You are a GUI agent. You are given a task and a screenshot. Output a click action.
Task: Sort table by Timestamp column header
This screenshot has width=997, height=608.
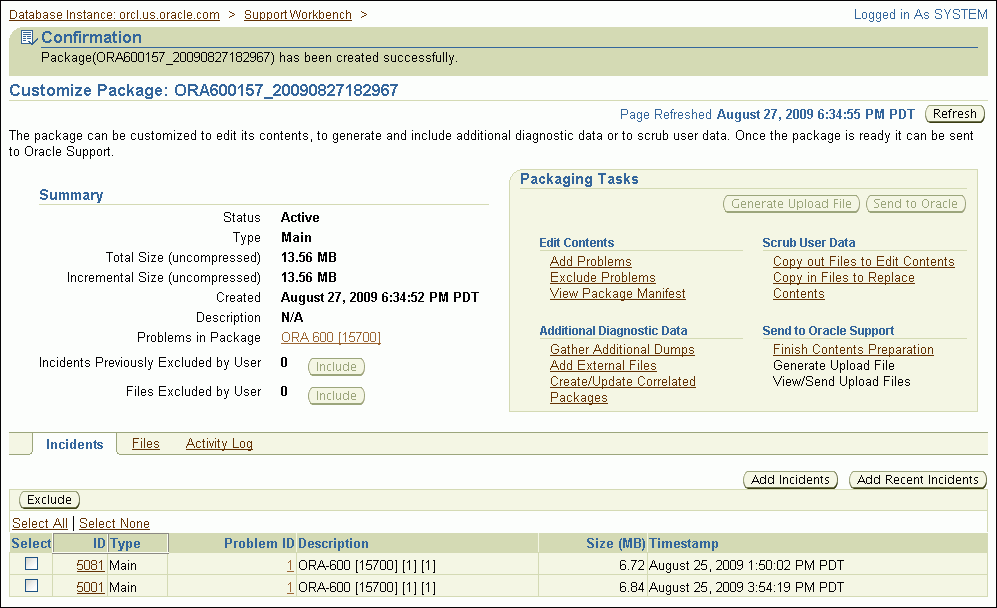coord(683,544)
